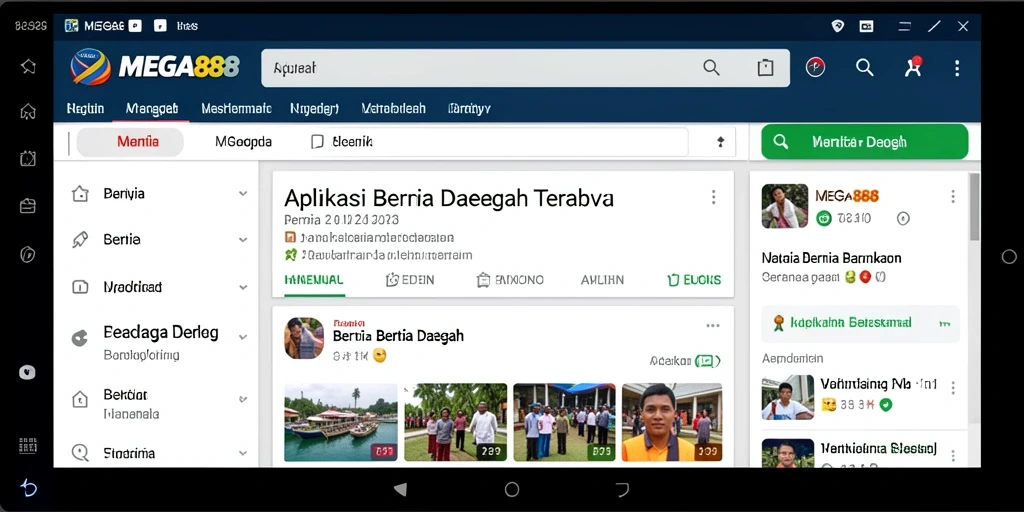
Task: Click the green EUGKS button on the card
Action: pyautogui.click(x=694, y=280)
